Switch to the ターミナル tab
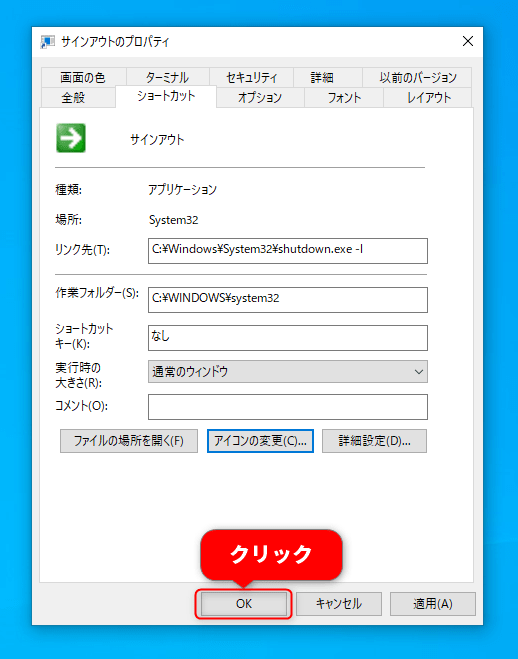 (x=167, y=77)
